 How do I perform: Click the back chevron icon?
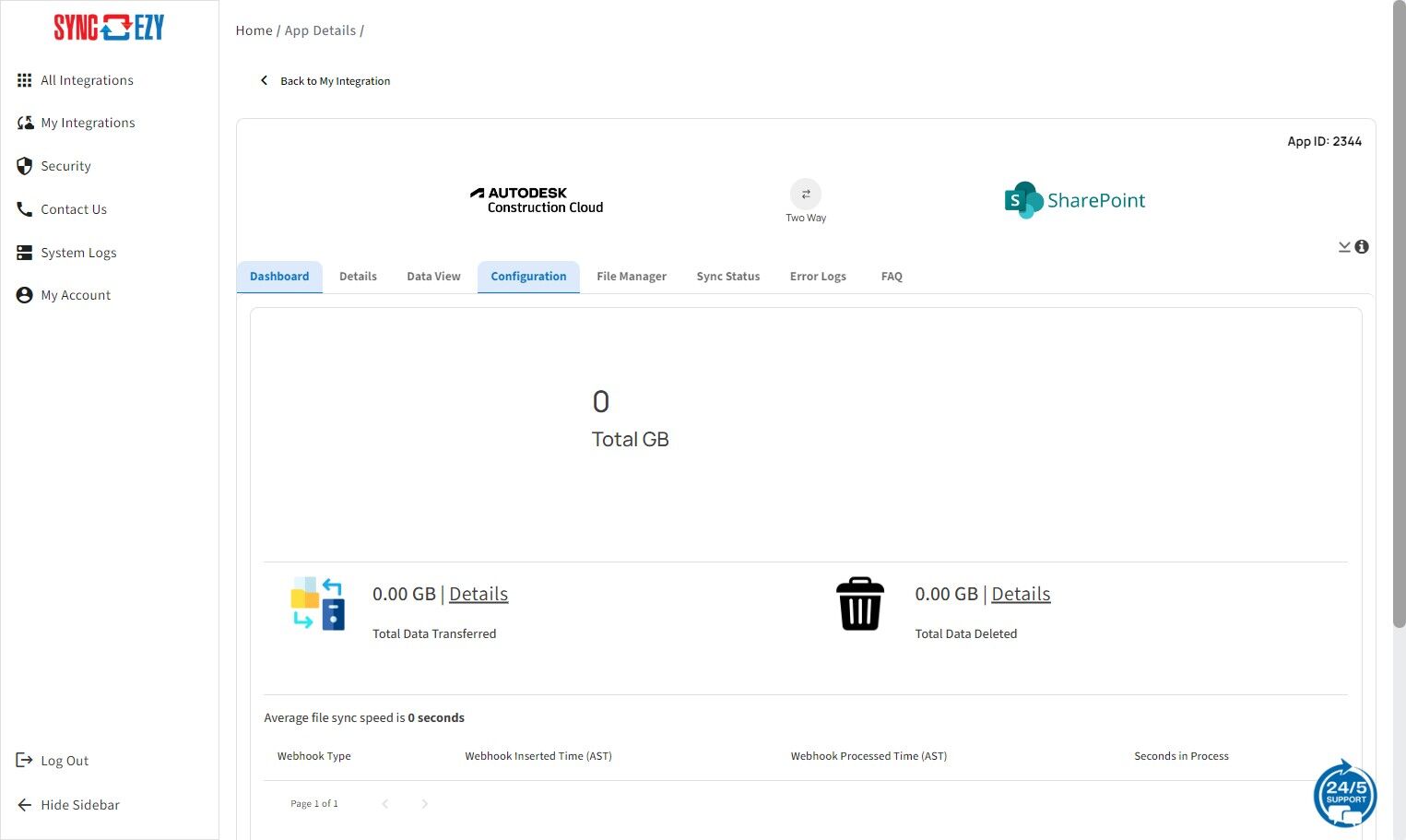tap(264, 81)
